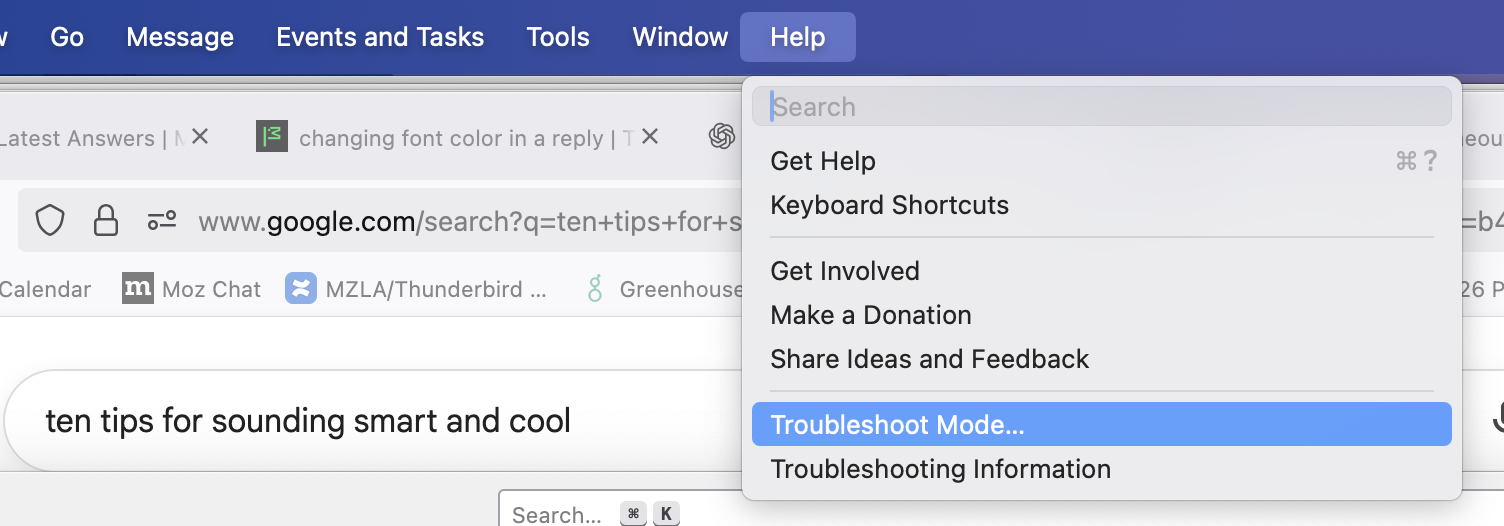Viewport: 1504px width, 526px height.
Task: Switch to the ChatGPT tab icon
Action: [x=722, y=137]
